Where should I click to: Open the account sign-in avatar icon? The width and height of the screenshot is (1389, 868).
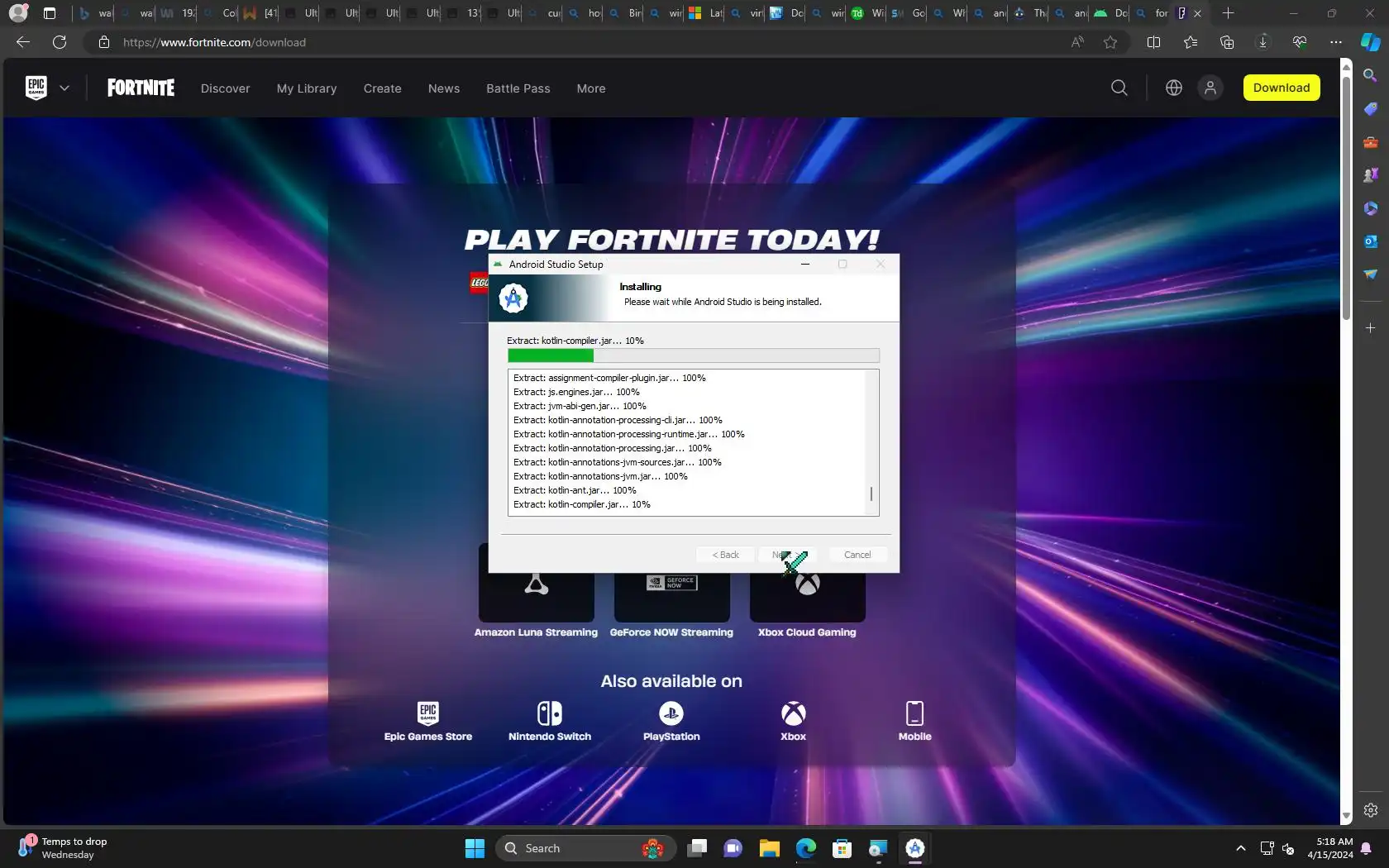pyautogui.click(x=1210, y=88)
